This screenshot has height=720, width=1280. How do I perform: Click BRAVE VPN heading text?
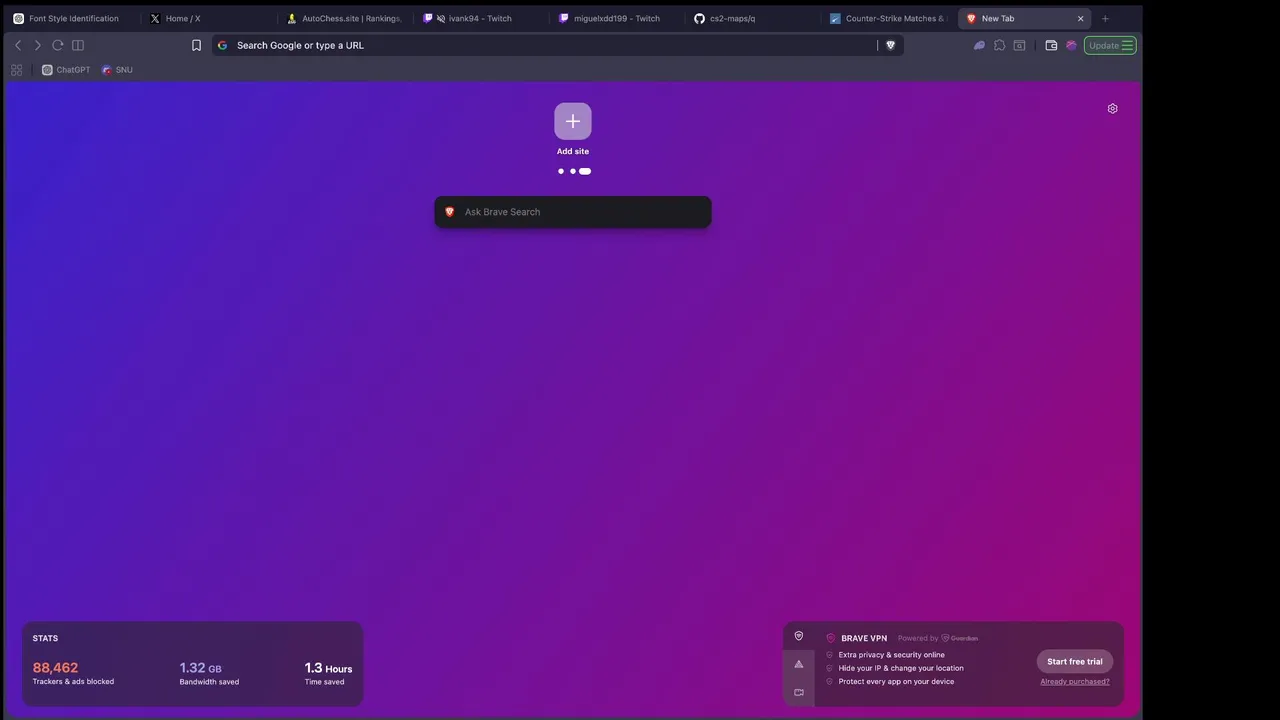[x=864, y=638]
